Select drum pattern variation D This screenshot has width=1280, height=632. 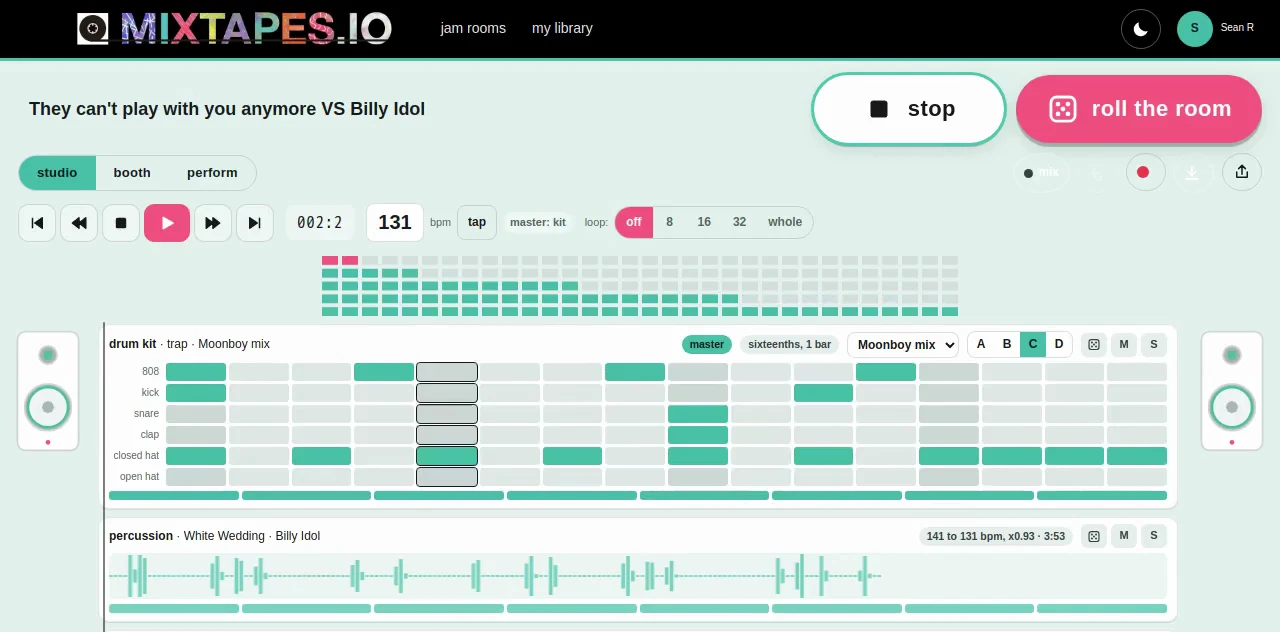click(x=1059, y=344)
